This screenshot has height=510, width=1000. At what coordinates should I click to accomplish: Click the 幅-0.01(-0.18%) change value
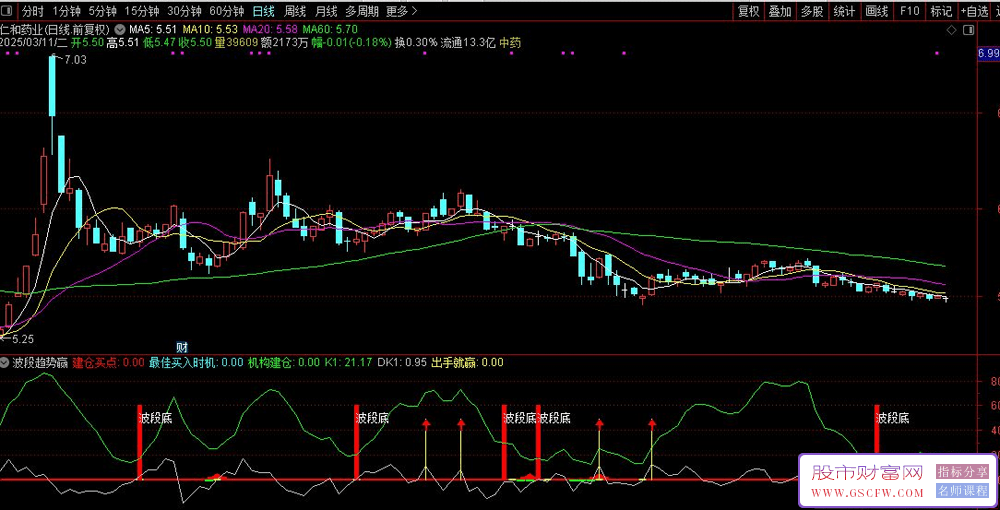coord(352,43)
